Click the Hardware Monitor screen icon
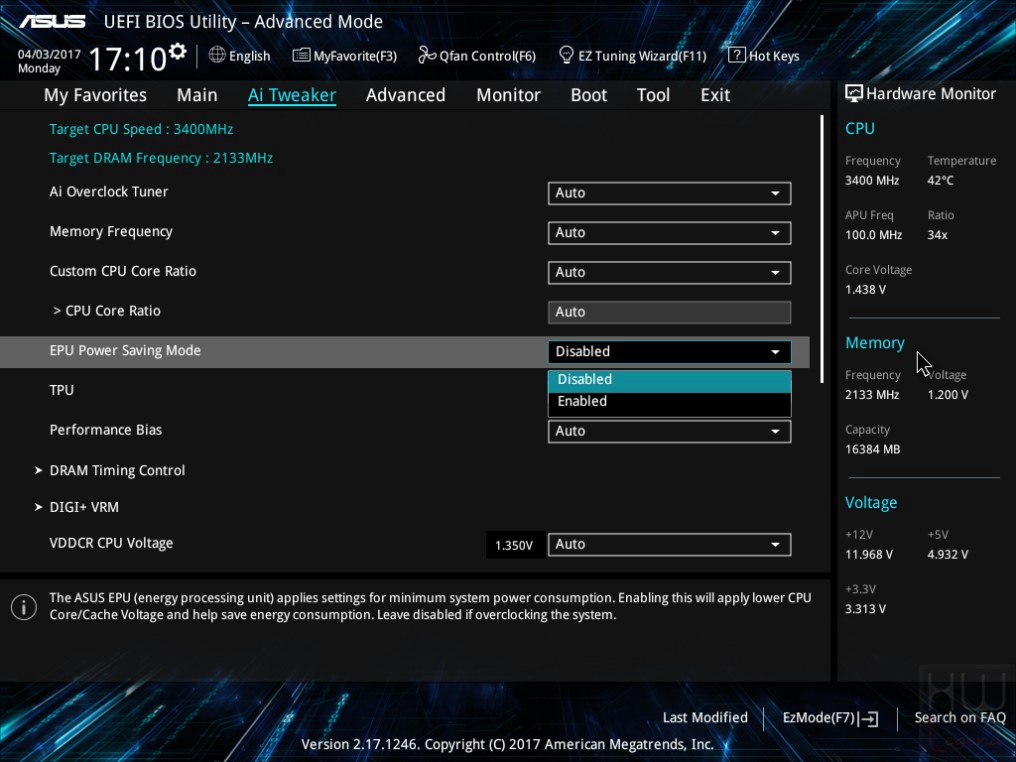1016x762 pixels. (x=854, y=93)
